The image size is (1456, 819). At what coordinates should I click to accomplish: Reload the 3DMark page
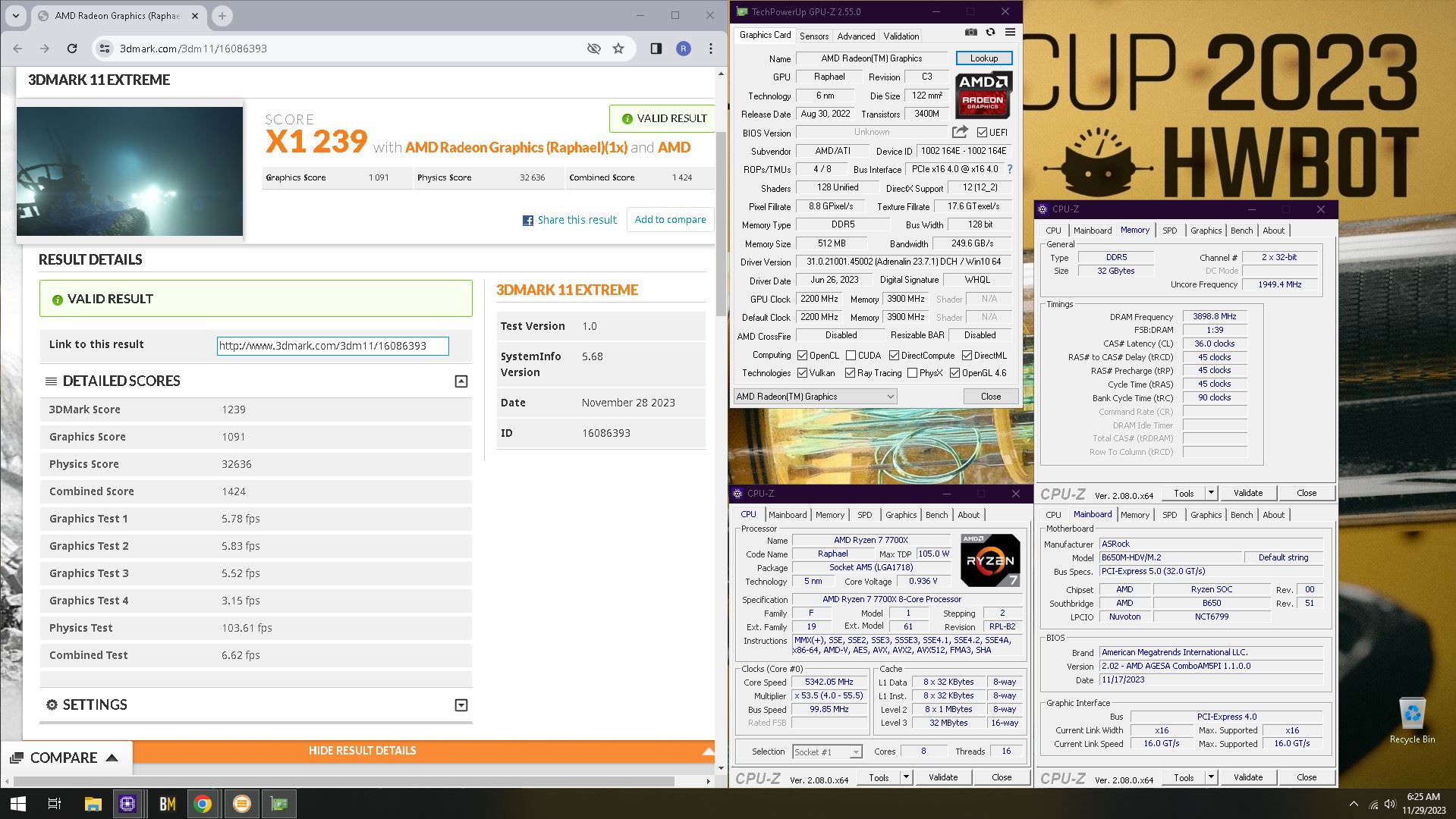click(x=72, y=49)
